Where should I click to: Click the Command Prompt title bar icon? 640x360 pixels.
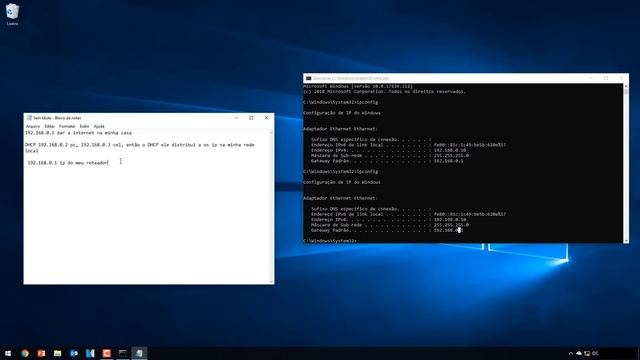click(x=309, y=78)
